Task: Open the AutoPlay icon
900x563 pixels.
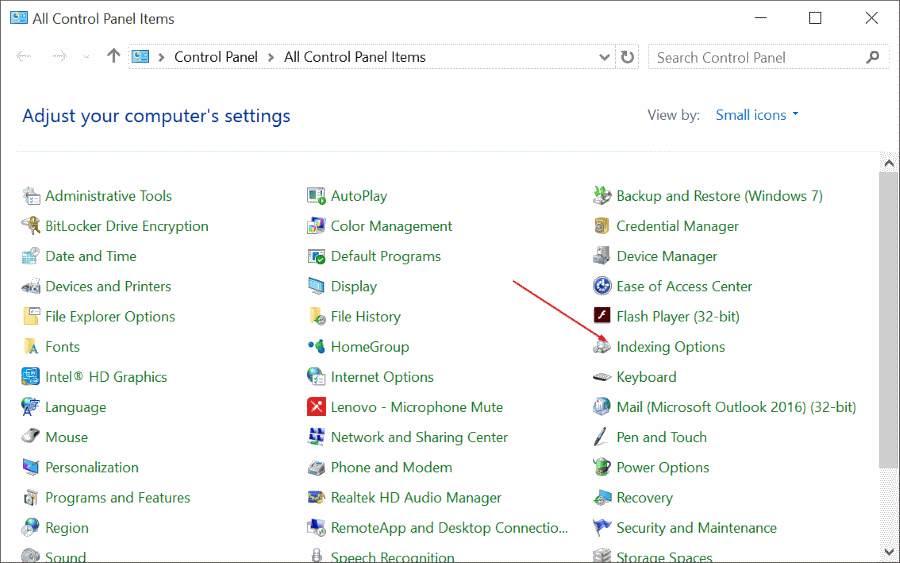Action: (x=316, y=196)
